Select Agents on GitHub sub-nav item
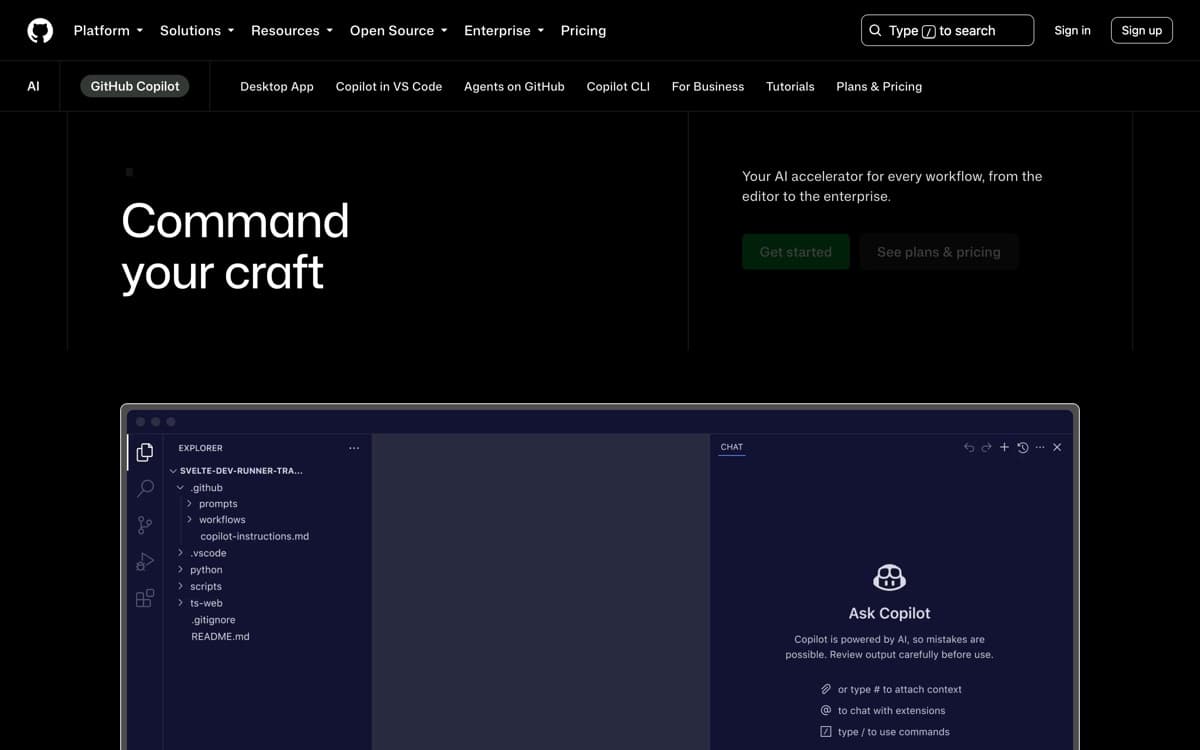 coord(514,86)
